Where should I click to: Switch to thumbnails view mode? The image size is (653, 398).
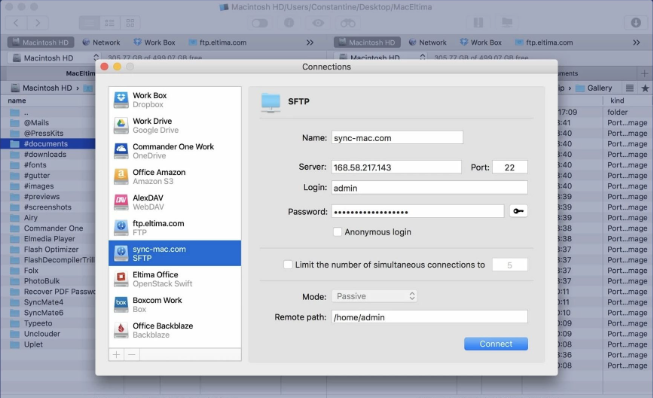pos(130,23)
